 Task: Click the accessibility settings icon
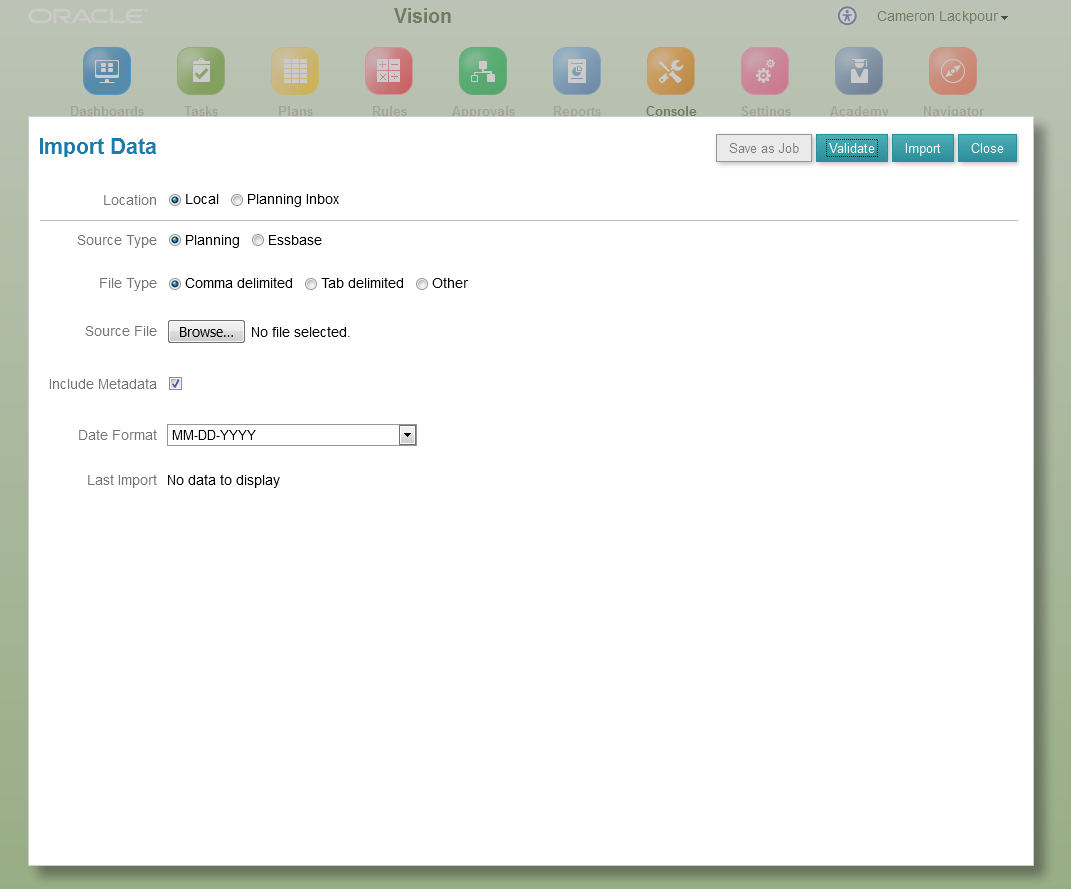(847, 16)
